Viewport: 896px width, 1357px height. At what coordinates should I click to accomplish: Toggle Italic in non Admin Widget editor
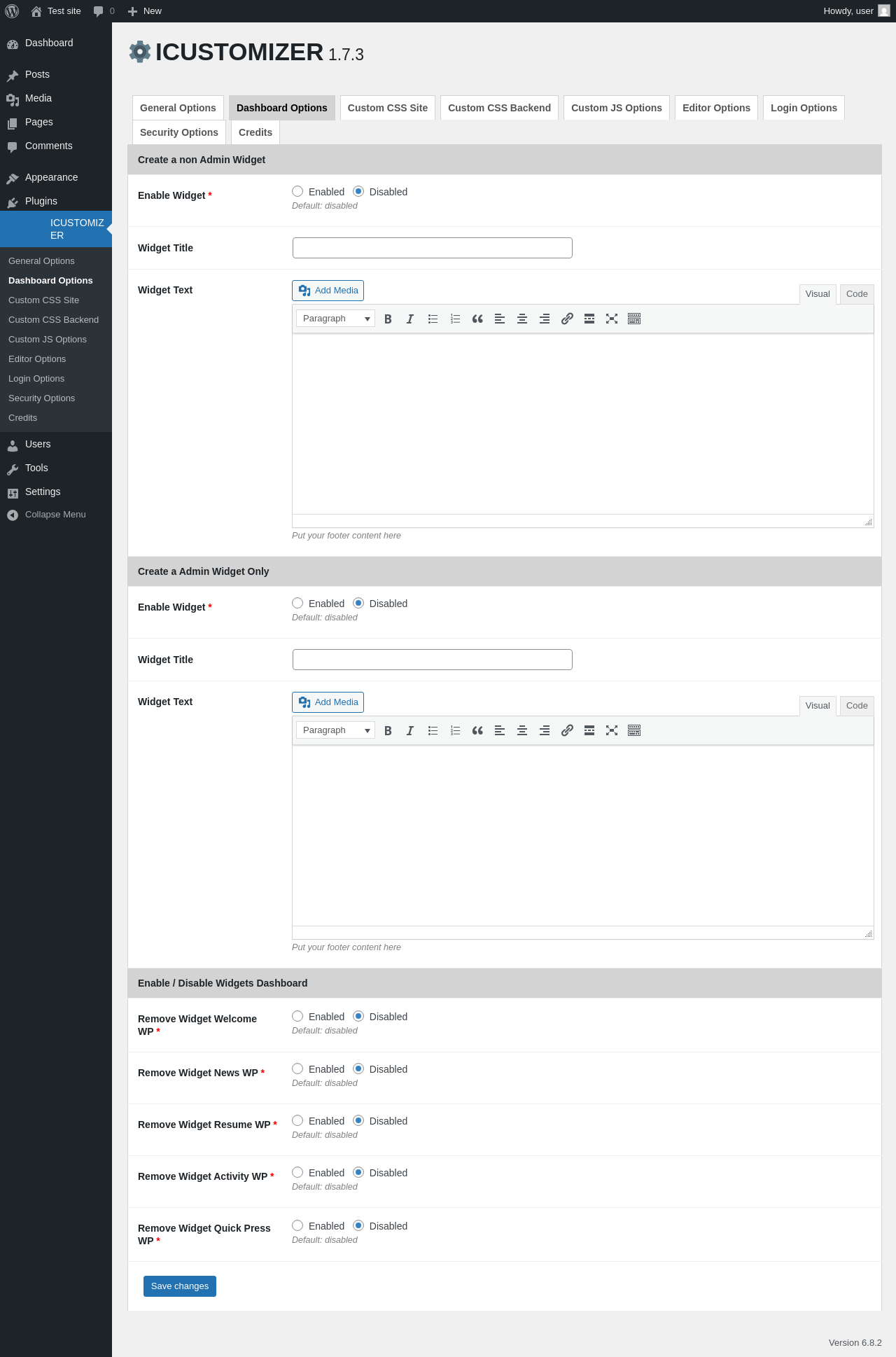click(x=410, y=319)
